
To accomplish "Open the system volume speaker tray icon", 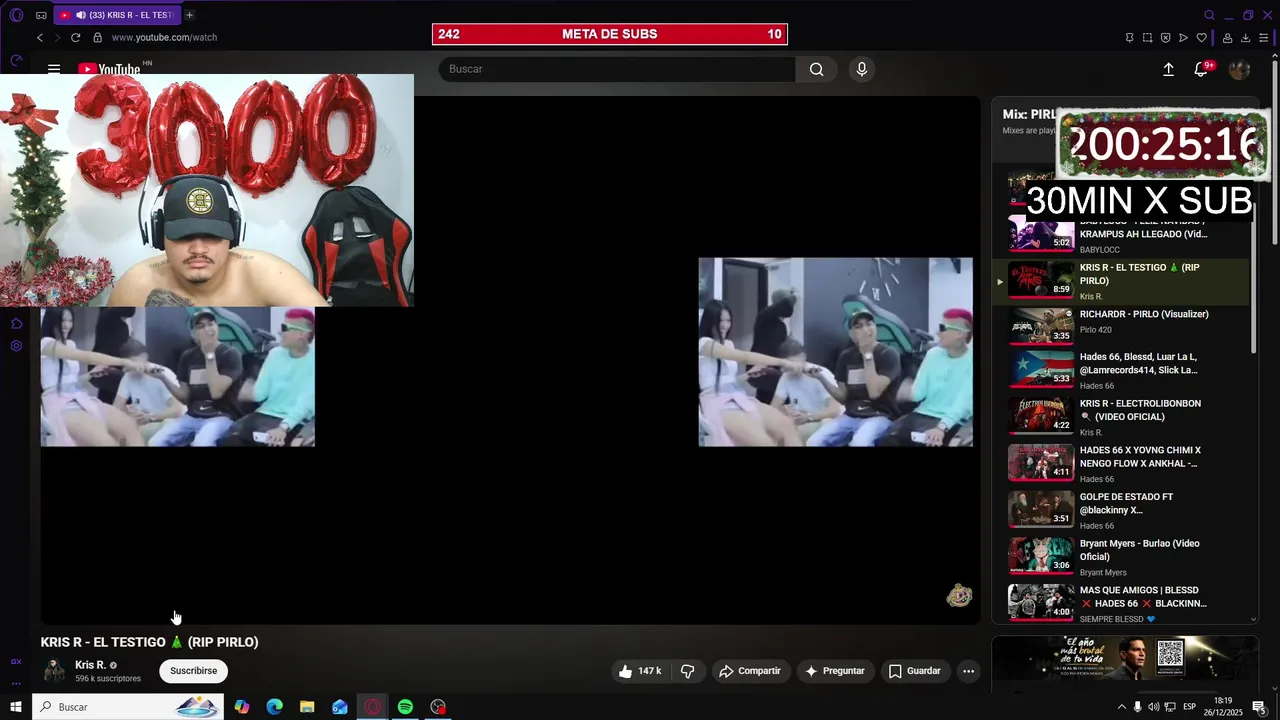I will pos(1153,707).
